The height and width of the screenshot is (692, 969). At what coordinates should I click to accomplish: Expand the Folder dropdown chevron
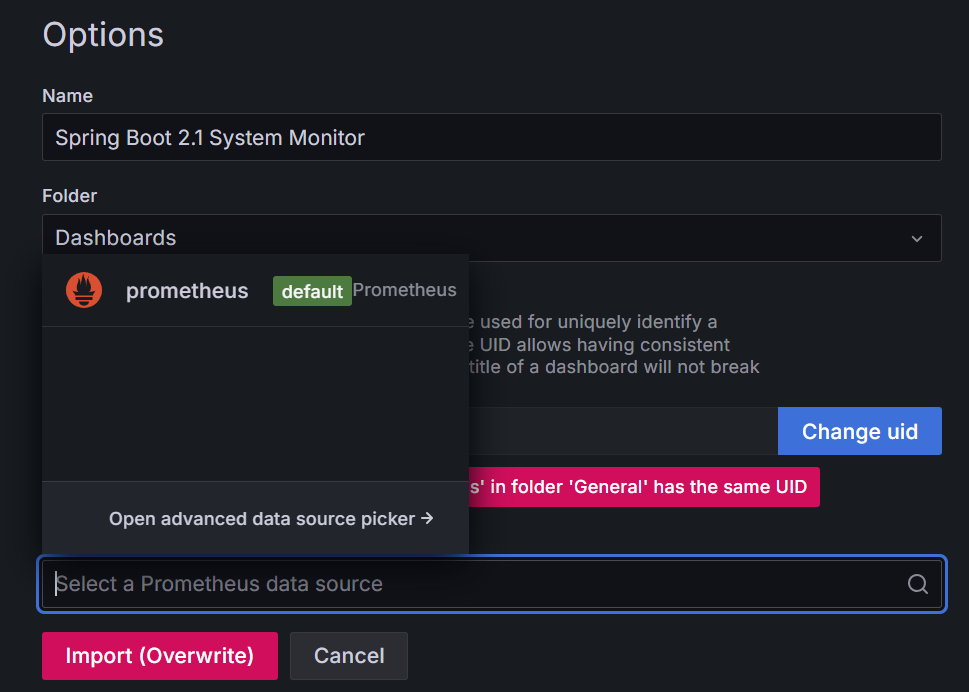tap(917, 238)
